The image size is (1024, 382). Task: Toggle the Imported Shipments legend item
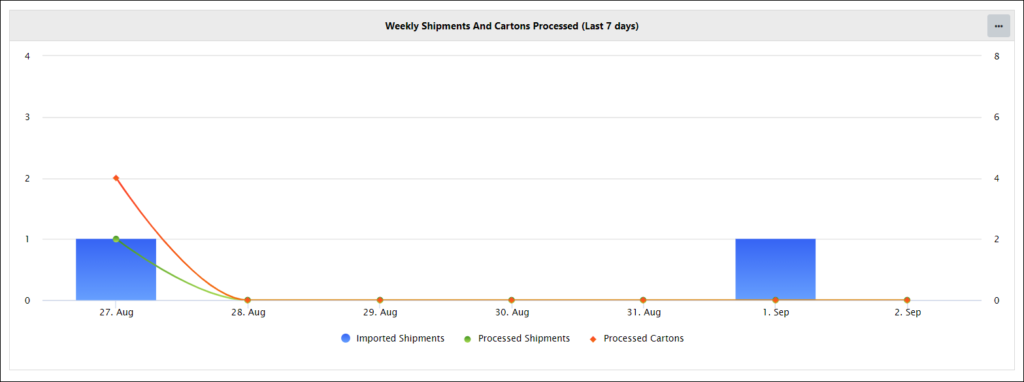pyautogui.click(x=392, y=338)
